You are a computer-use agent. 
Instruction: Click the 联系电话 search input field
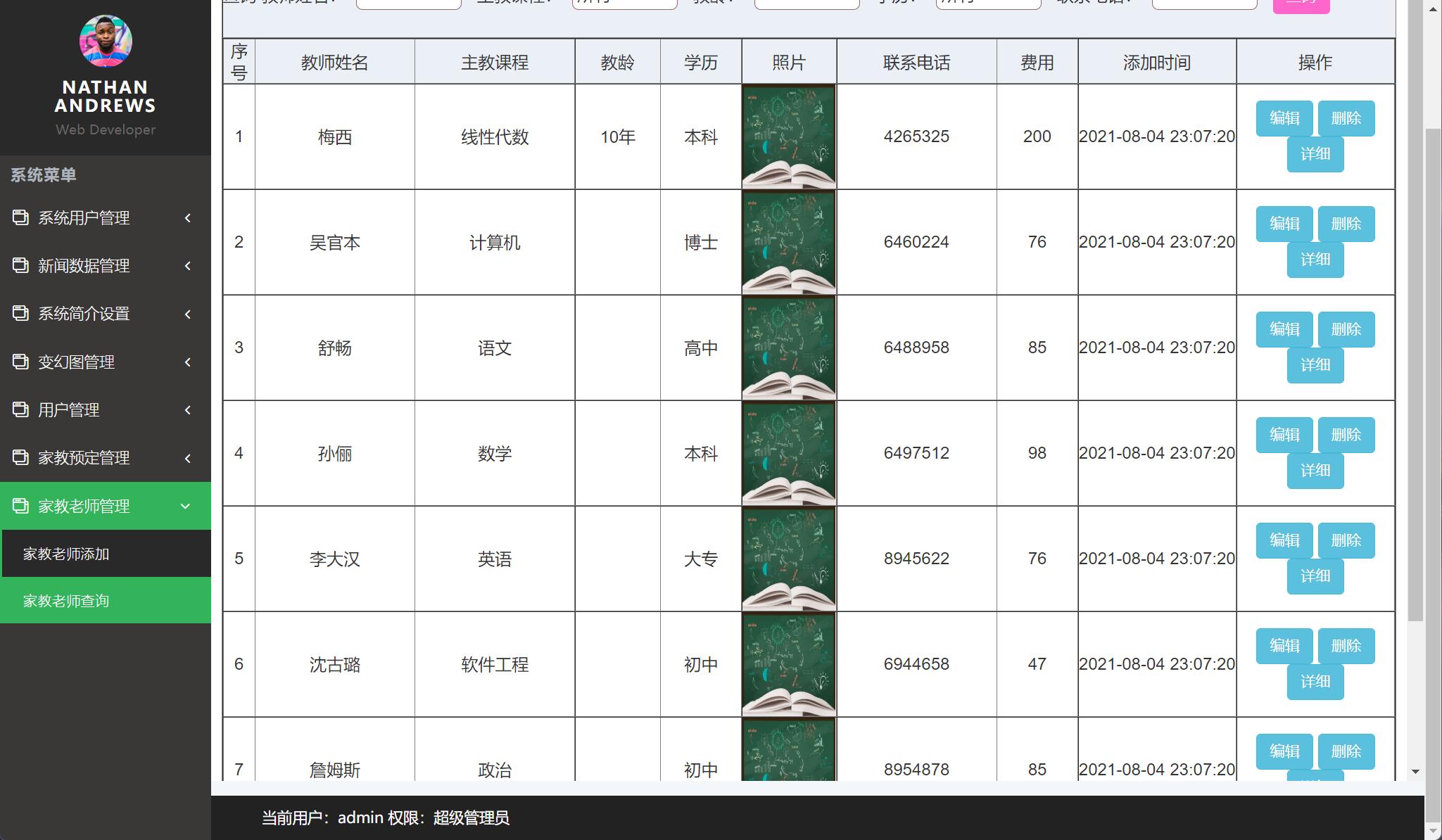[1204, 4]
